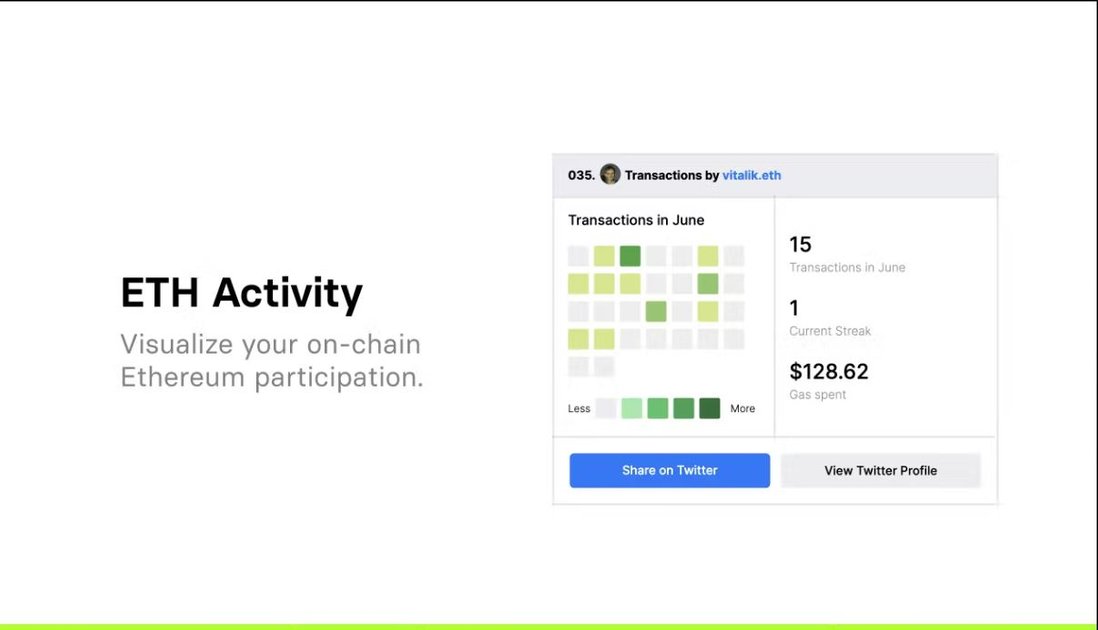
Task: Select the lightest swatch beside Less
Action: tap(605, 408)
